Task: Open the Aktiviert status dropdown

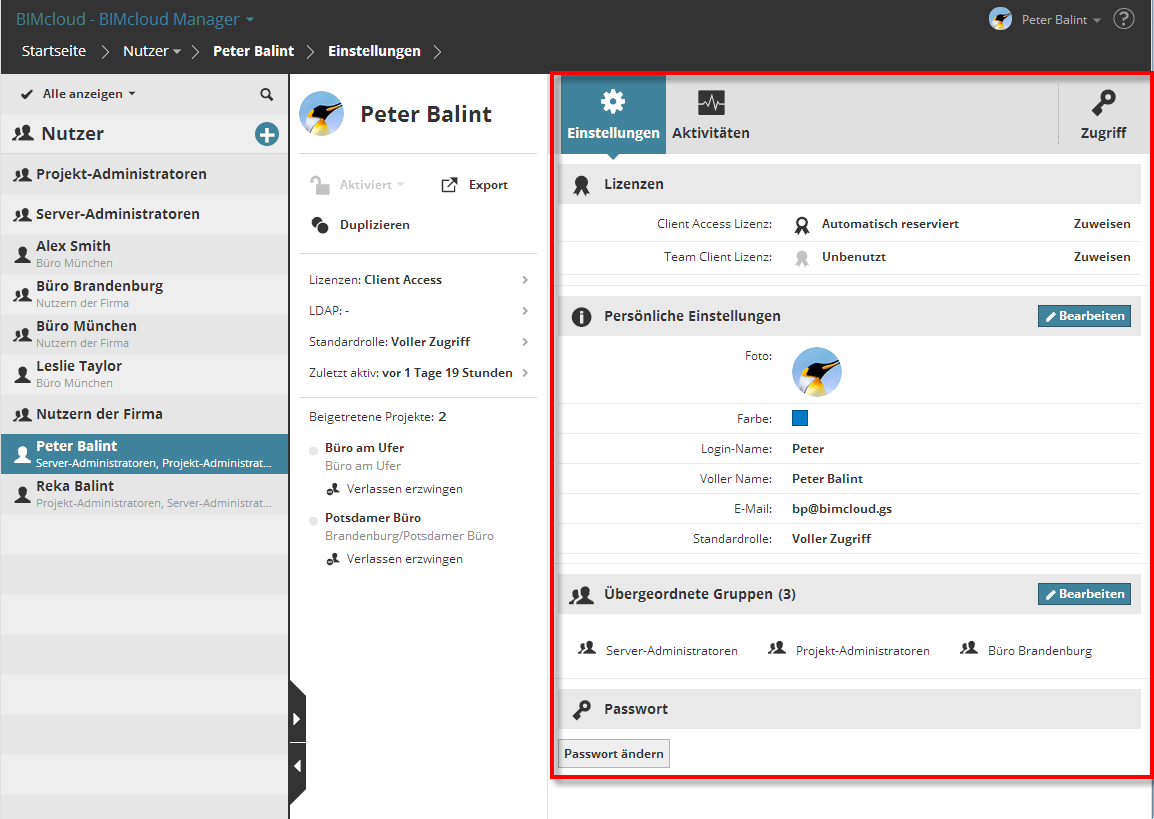Action: [x=372, y=185]
